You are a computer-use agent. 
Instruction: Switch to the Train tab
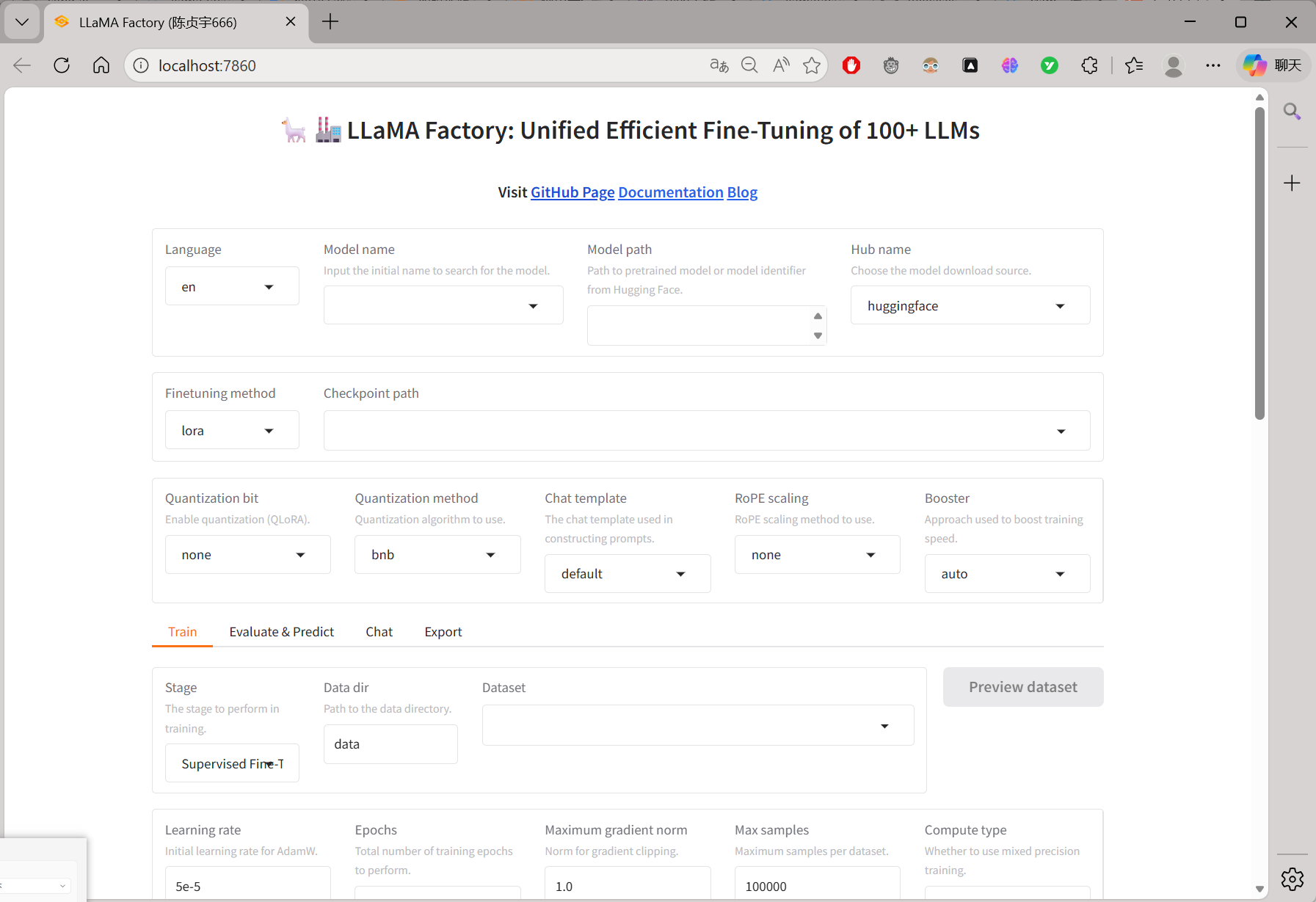coord(182,631)
